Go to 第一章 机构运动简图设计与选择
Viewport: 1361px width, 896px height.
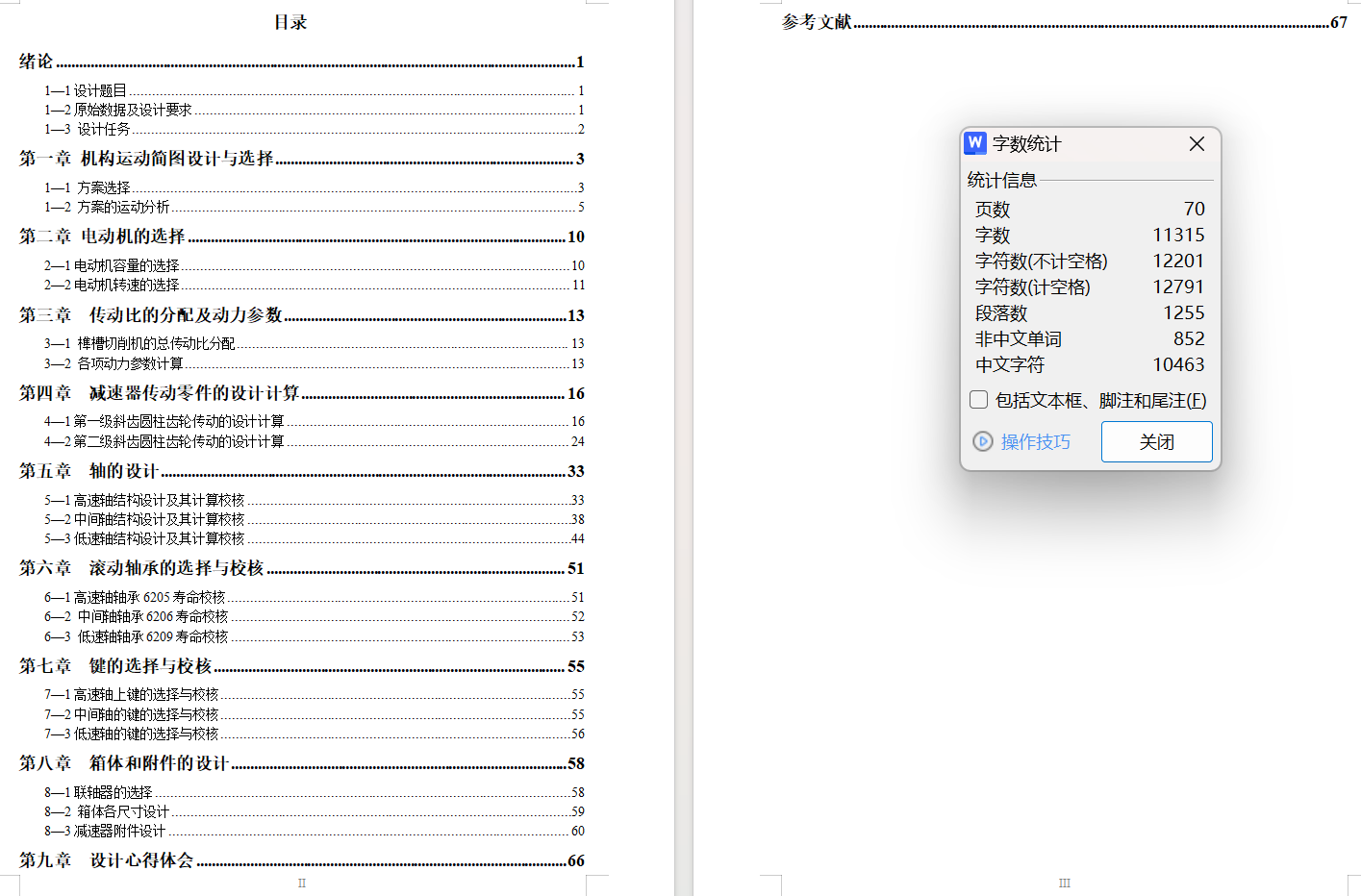click(301, 159)
